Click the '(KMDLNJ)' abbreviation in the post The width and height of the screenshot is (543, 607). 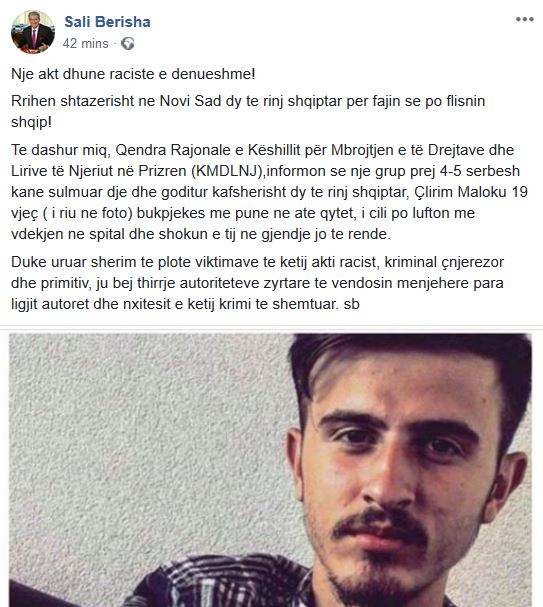tap(227, 171)
